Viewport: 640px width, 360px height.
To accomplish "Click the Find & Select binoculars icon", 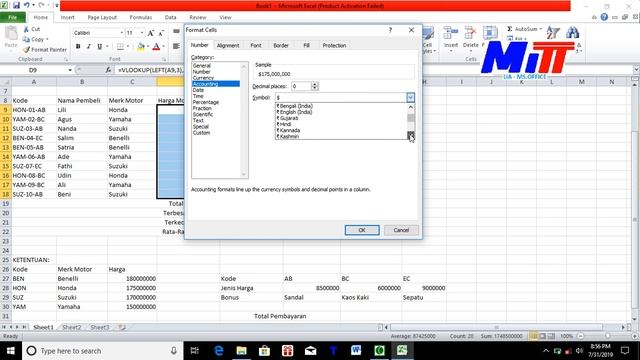I will point(573,33).
